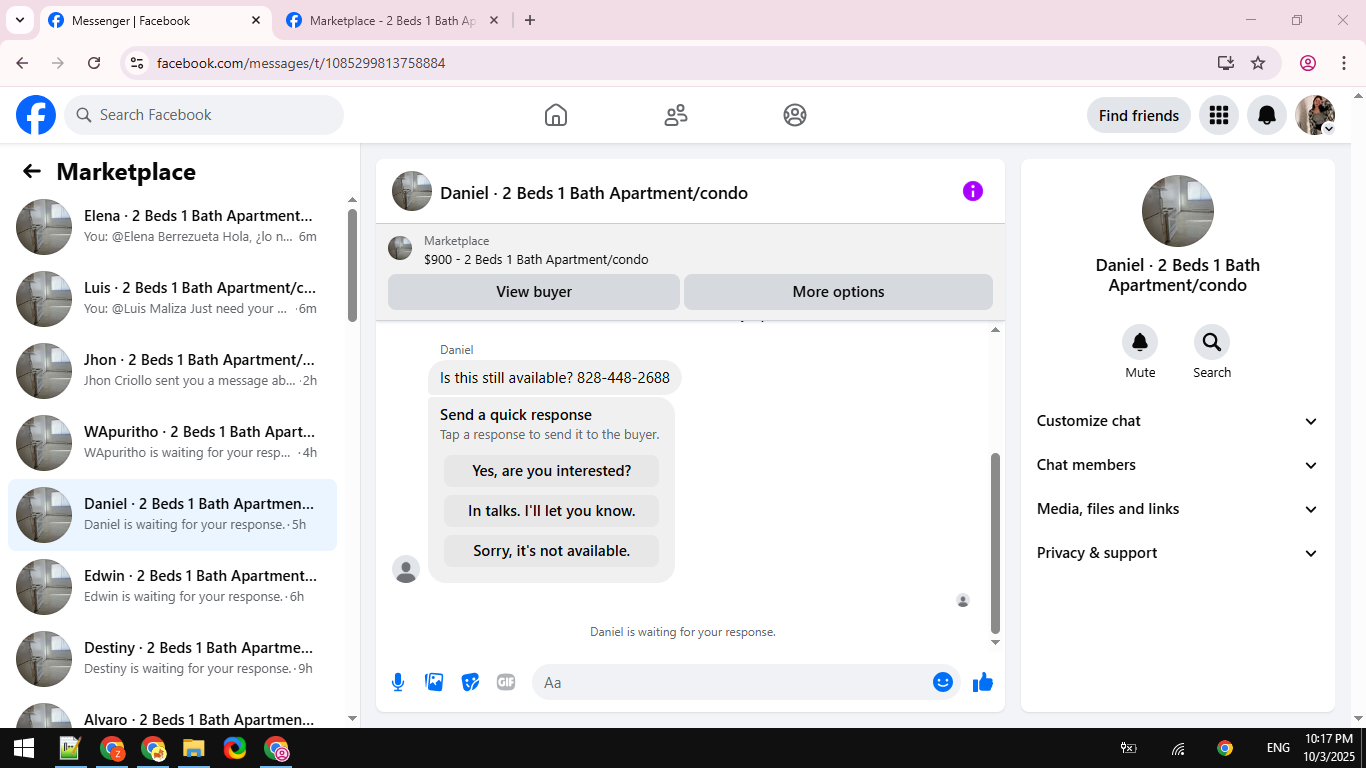Open the taskbar clock and date
Image resolution: width=1366 pixels, height=768 pixels.
point(1329,748)
